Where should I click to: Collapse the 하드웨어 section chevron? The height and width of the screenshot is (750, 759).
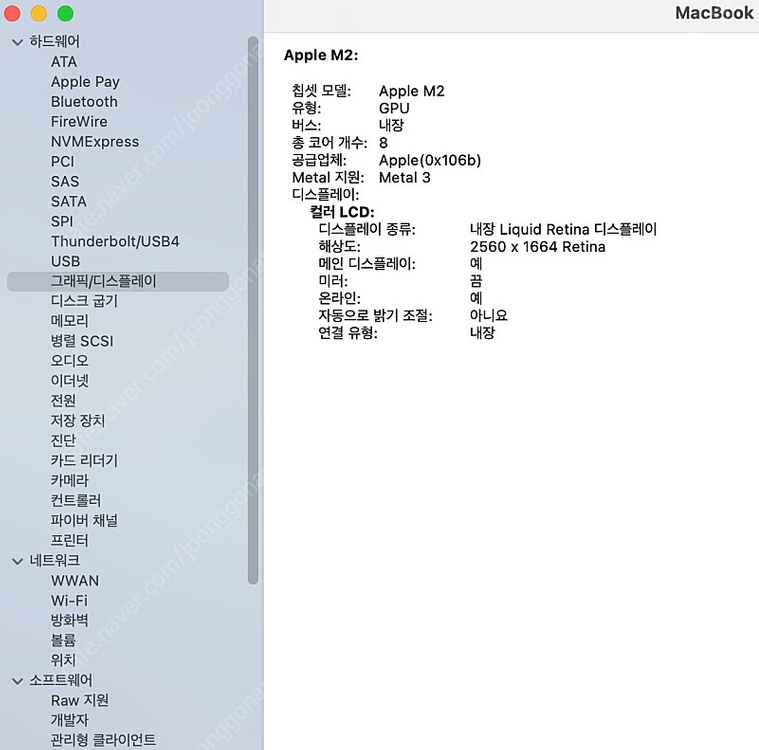coord(17,42)
